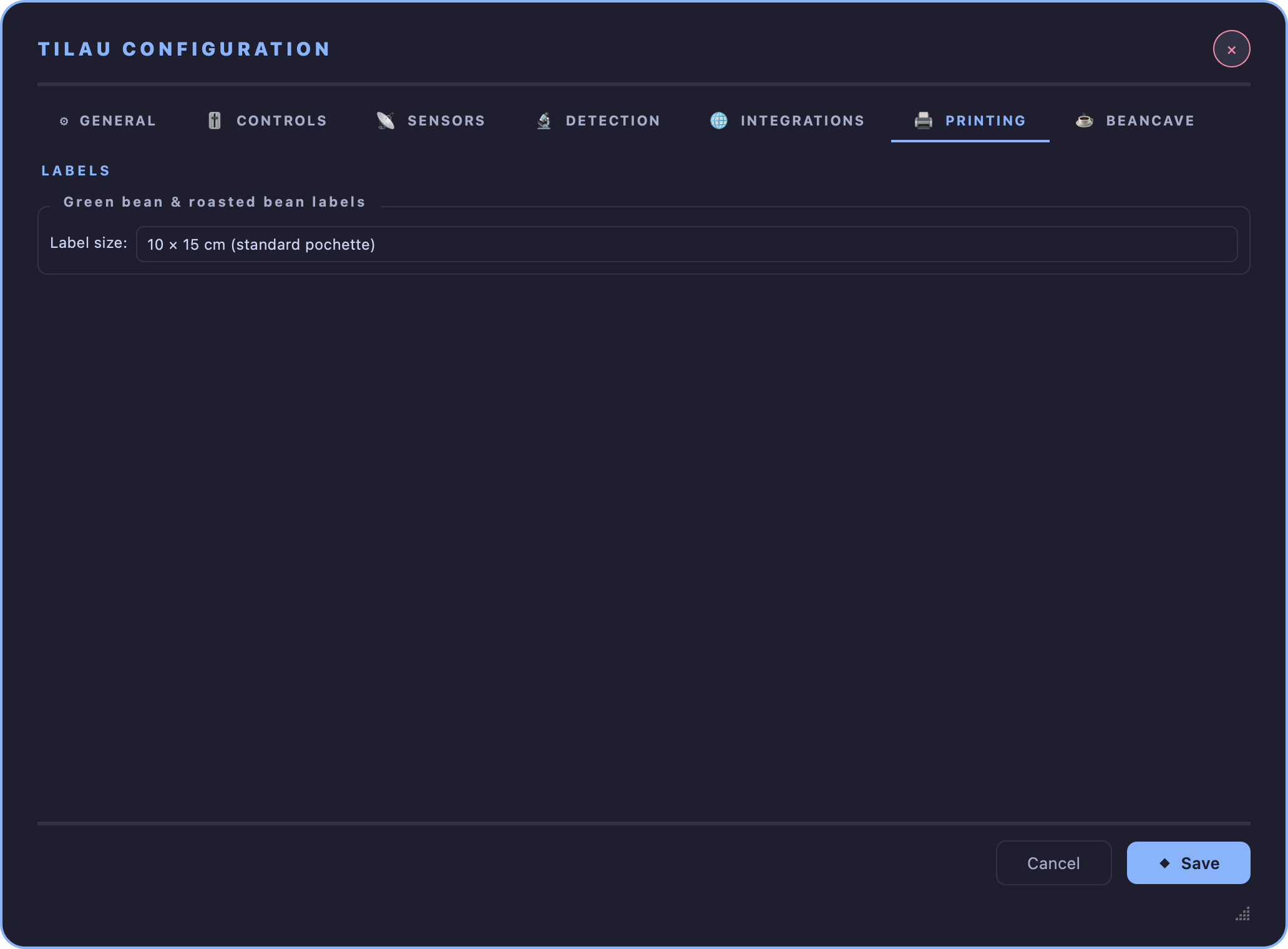The width and height of the screenshot is (1288, 949).
Task: Open the Integrations tab
Action: pos(787,120)
